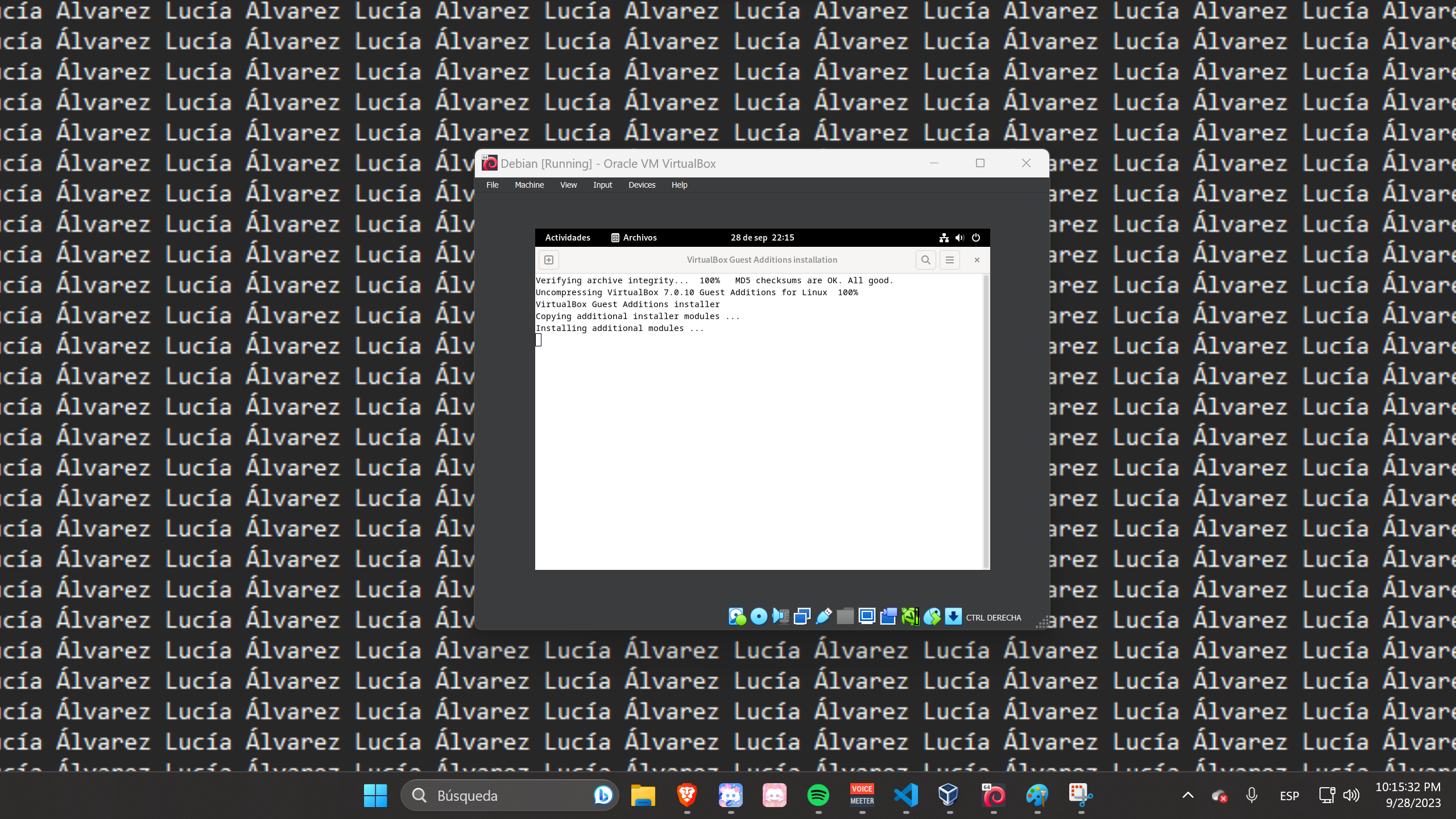
Task: Open the Archivos app menu
Action: pos(634,238)
